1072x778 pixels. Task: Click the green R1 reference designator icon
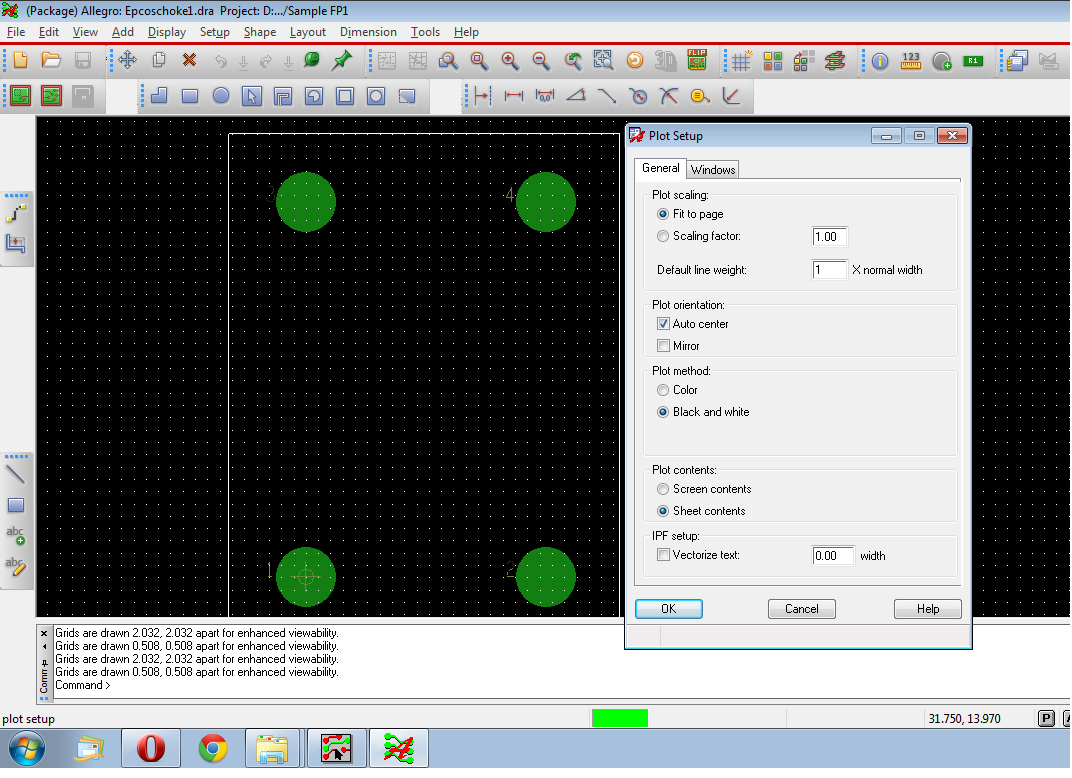pyautogui.click(x=973, y=61)
